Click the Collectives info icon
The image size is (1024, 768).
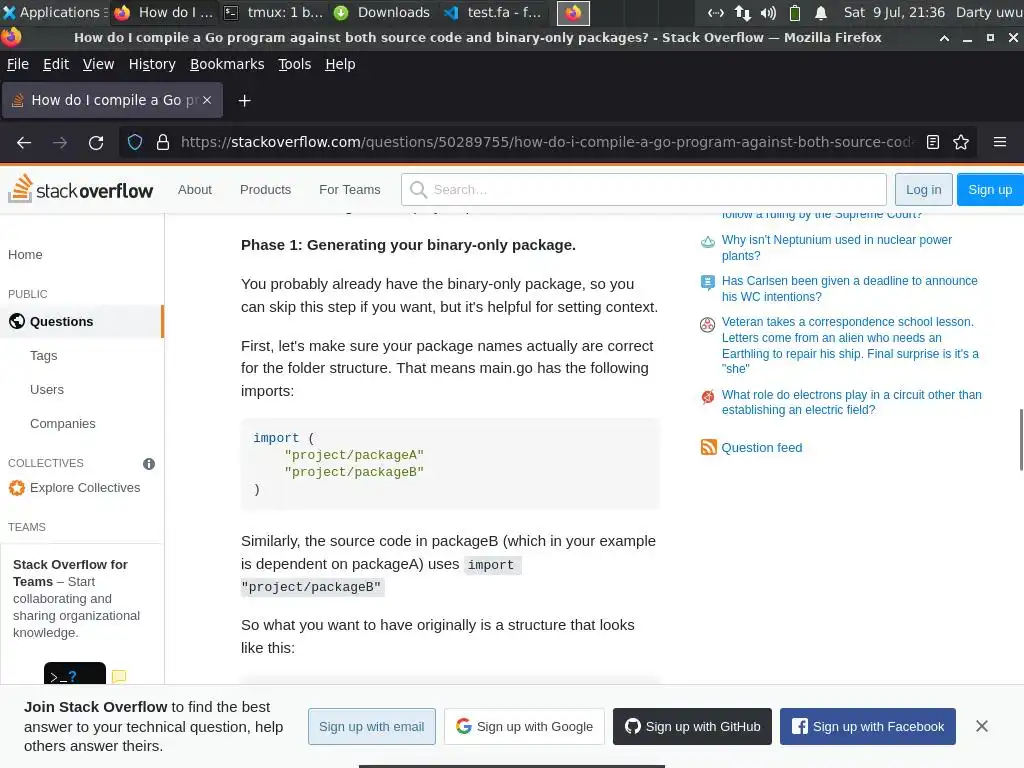[149, 464]
